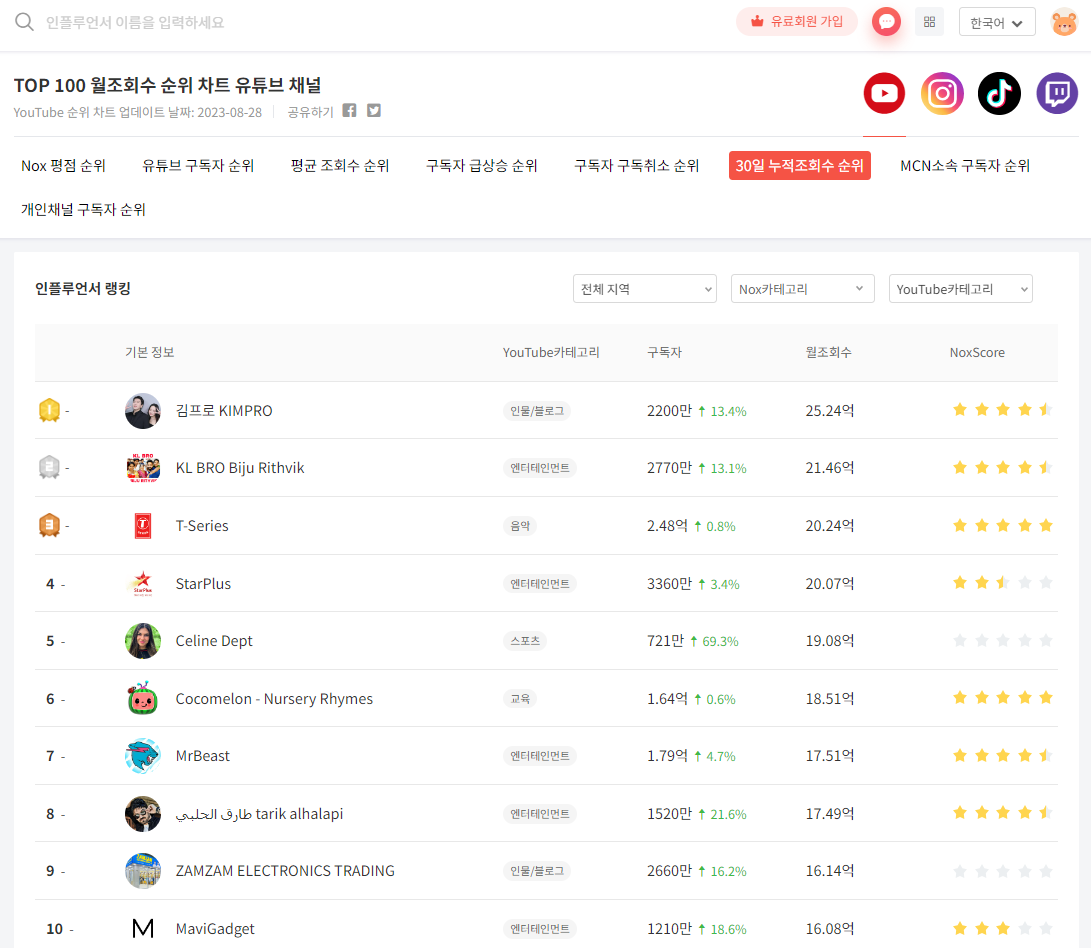Open KL BRO Biju Rithvik name link
The height and width of the screenshot is (948, 1091).
[x=240, y=468]
